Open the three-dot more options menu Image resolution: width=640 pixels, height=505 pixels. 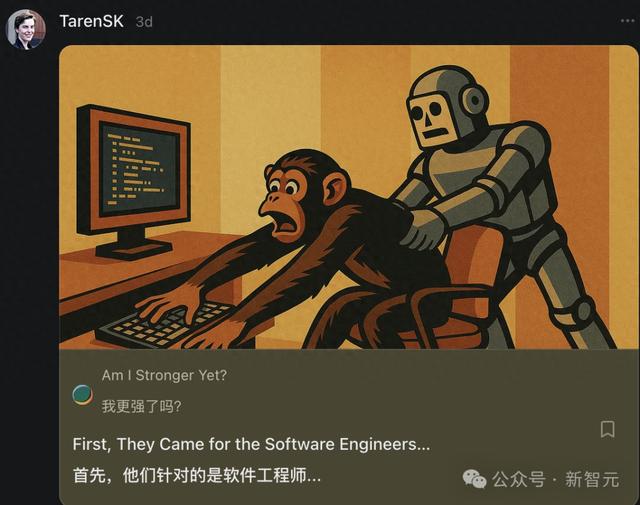pyautogui.click(x=627, y=21)
